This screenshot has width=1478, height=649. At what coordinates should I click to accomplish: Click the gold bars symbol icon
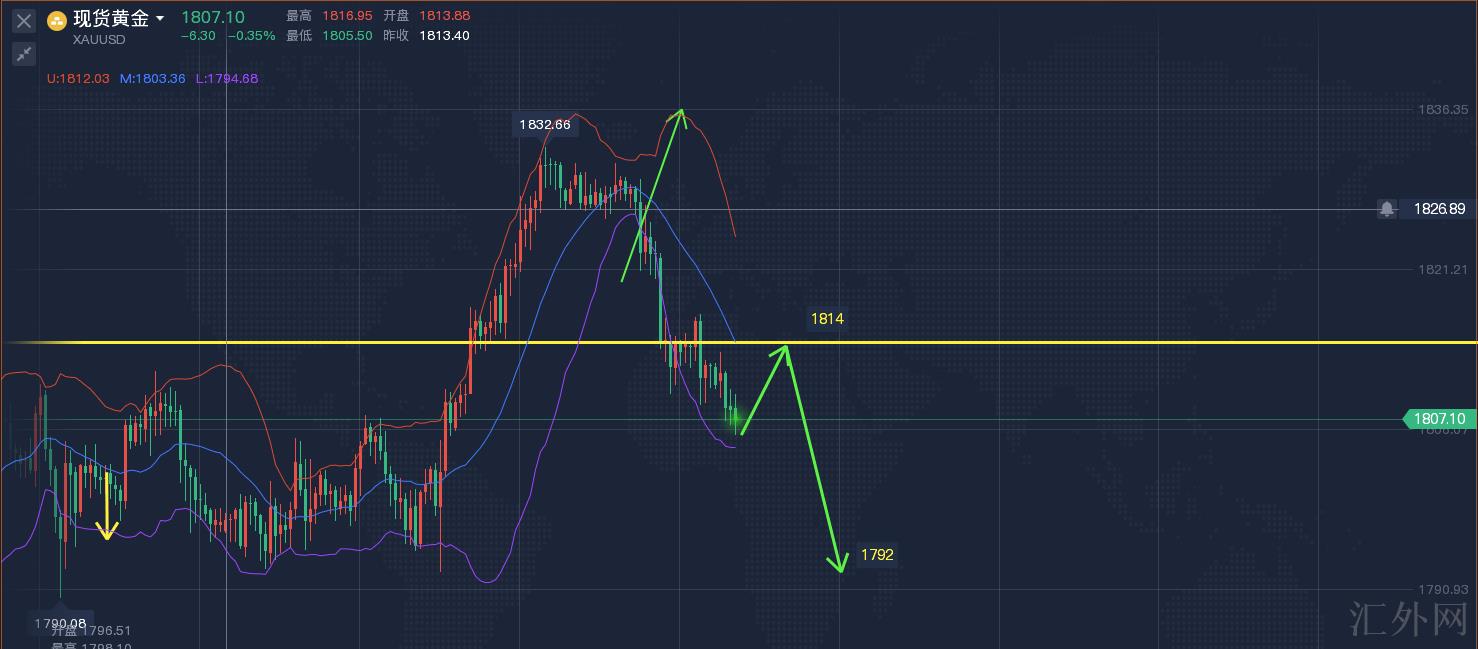click(57, 21)
